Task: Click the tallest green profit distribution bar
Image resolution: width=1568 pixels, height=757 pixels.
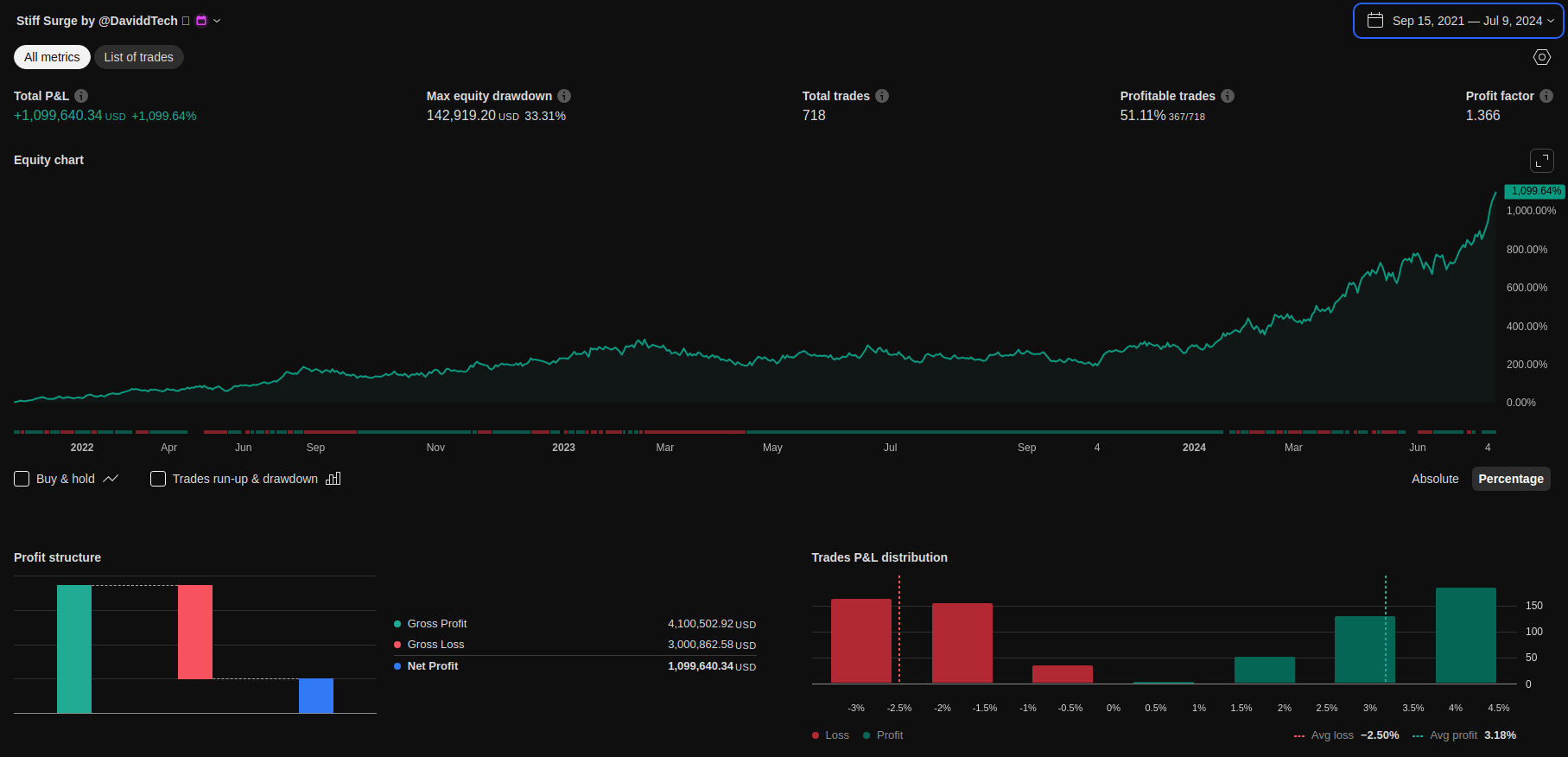Action: (1465, 635)
